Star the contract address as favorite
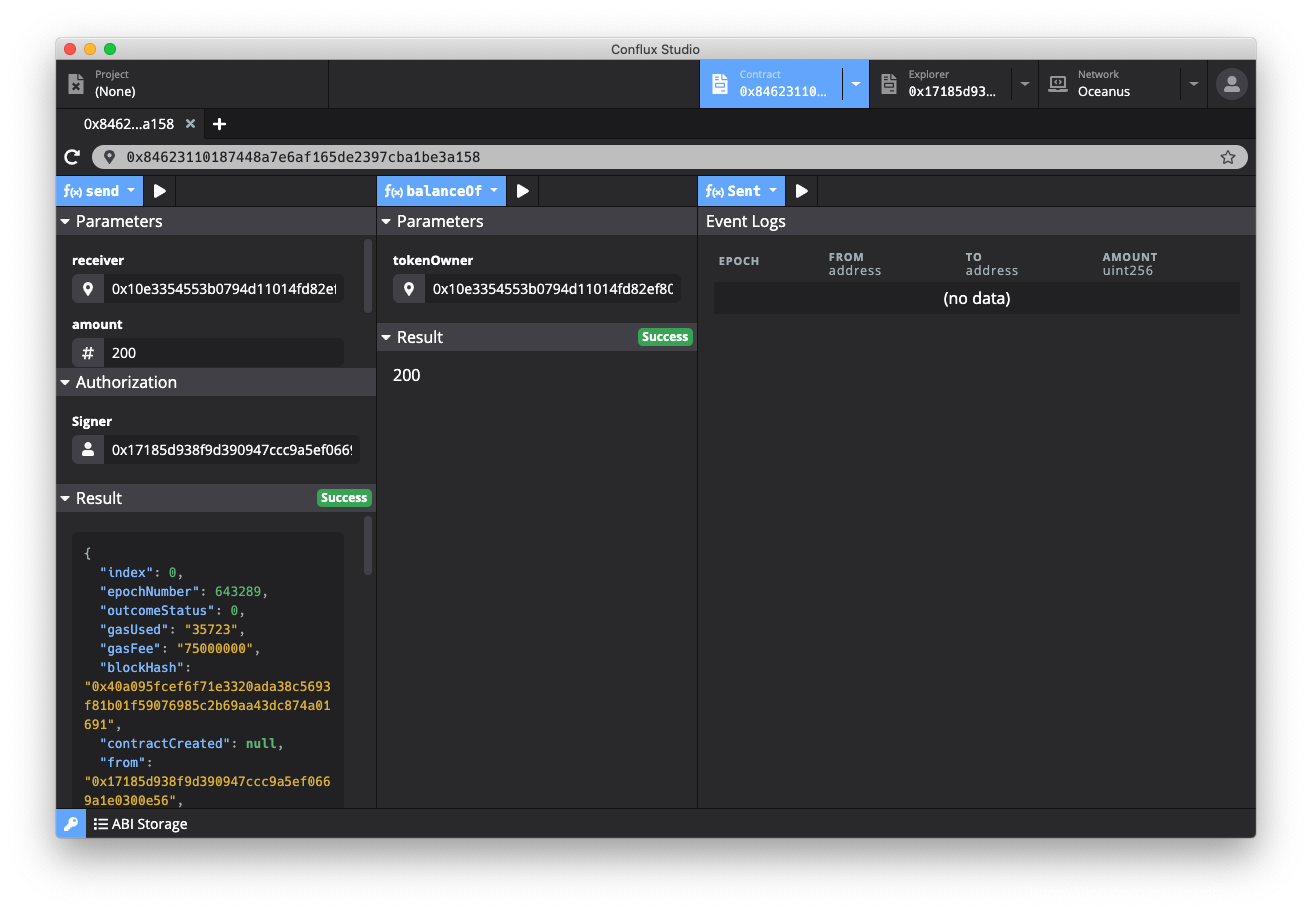This screenshot has height=912, width=1312. [x=1228, y=157]
